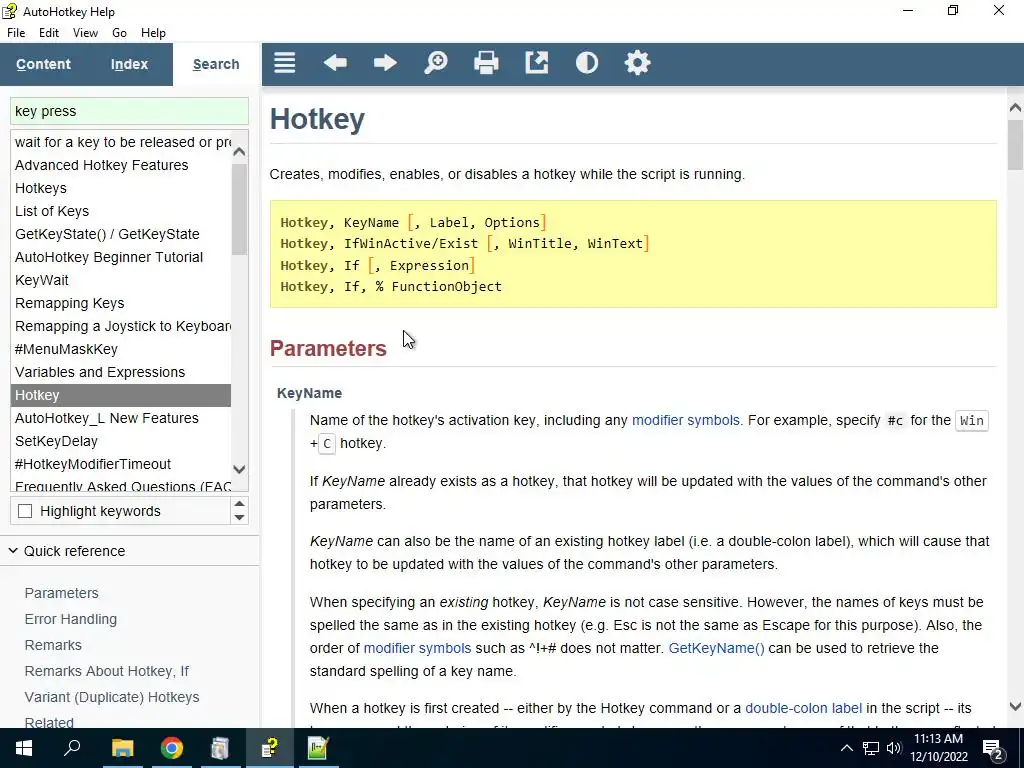The height and width of the screenshot is (768, 1024).
Task: Click the content scrollbar down arrow
Action: tap(1015, 707)
